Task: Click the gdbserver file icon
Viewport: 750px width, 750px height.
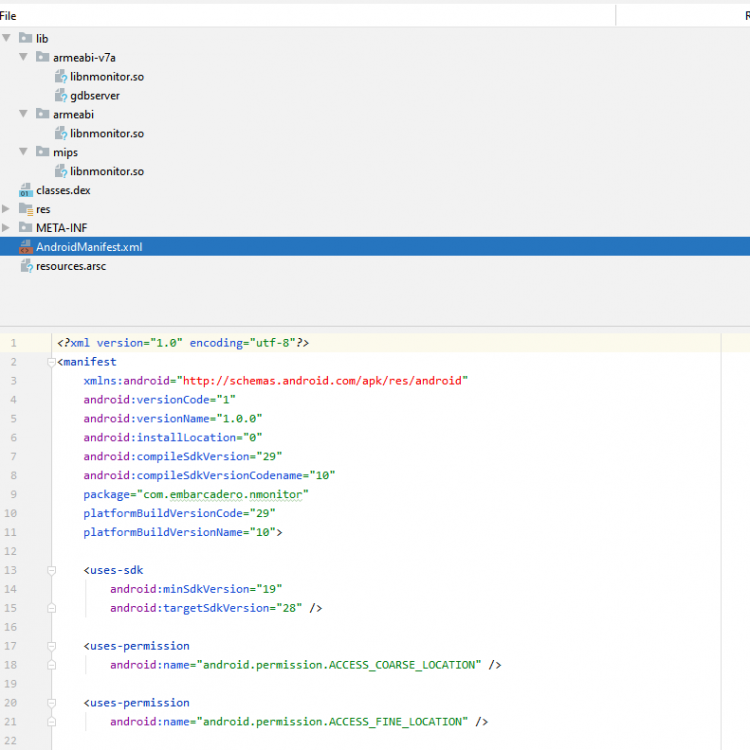Action: (x=60, y=95)
